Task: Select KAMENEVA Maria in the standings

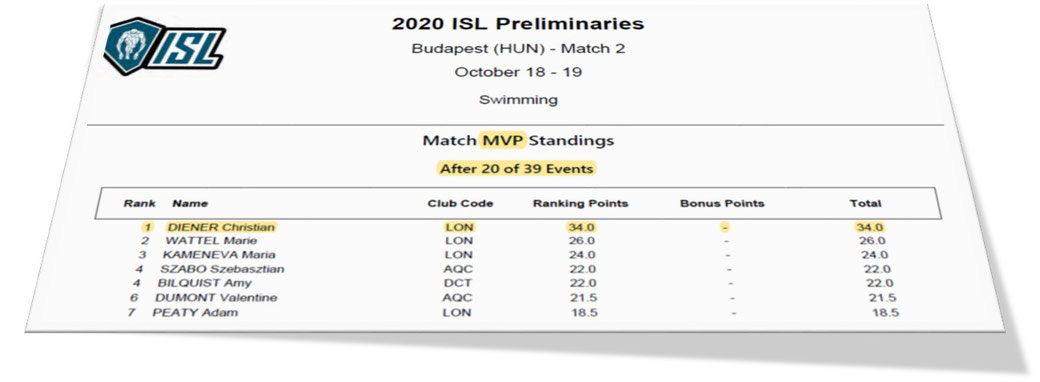Action: (x=219, y=255)
